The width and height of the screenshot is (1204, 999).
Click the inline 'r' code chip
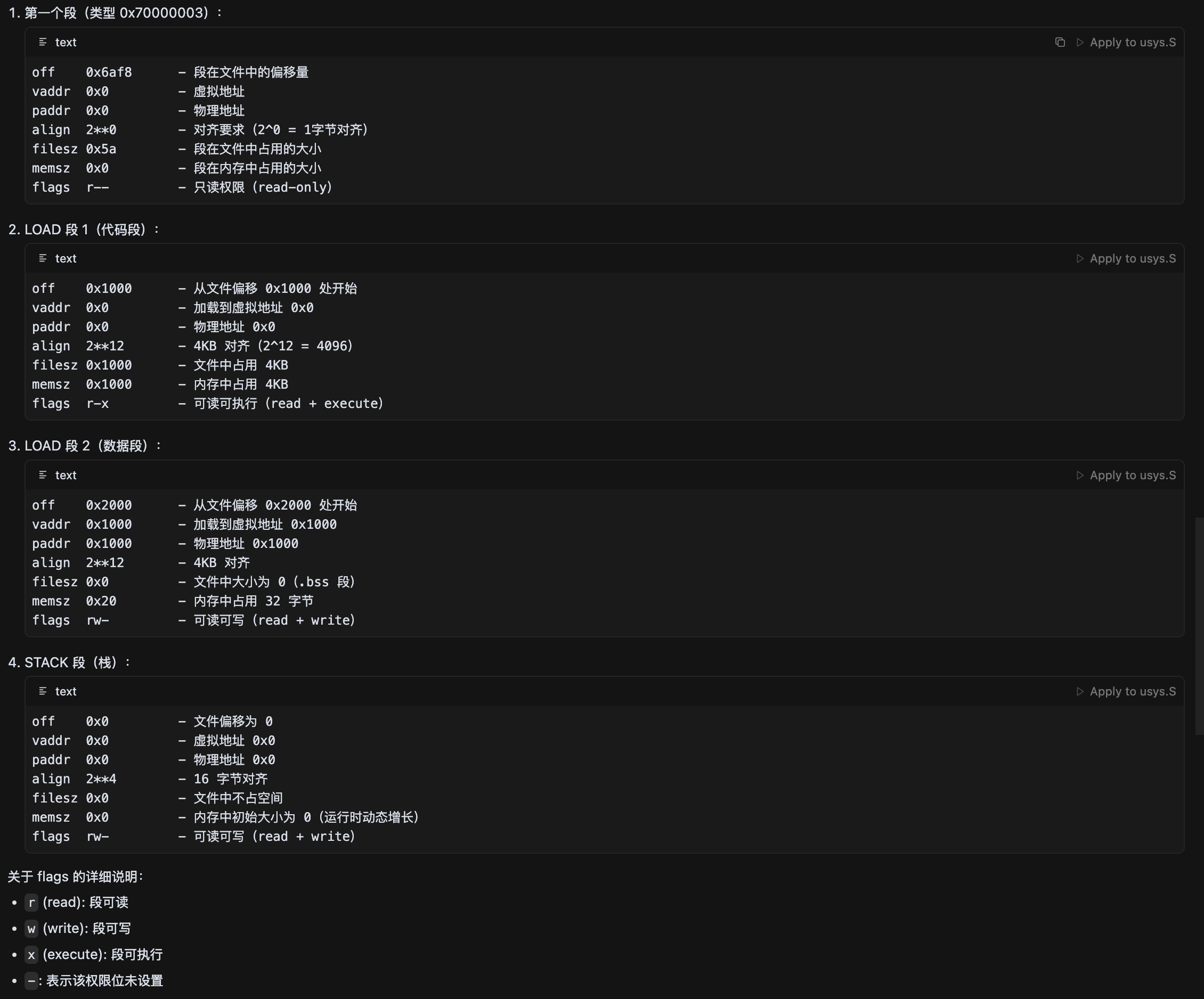pos(31,903)
